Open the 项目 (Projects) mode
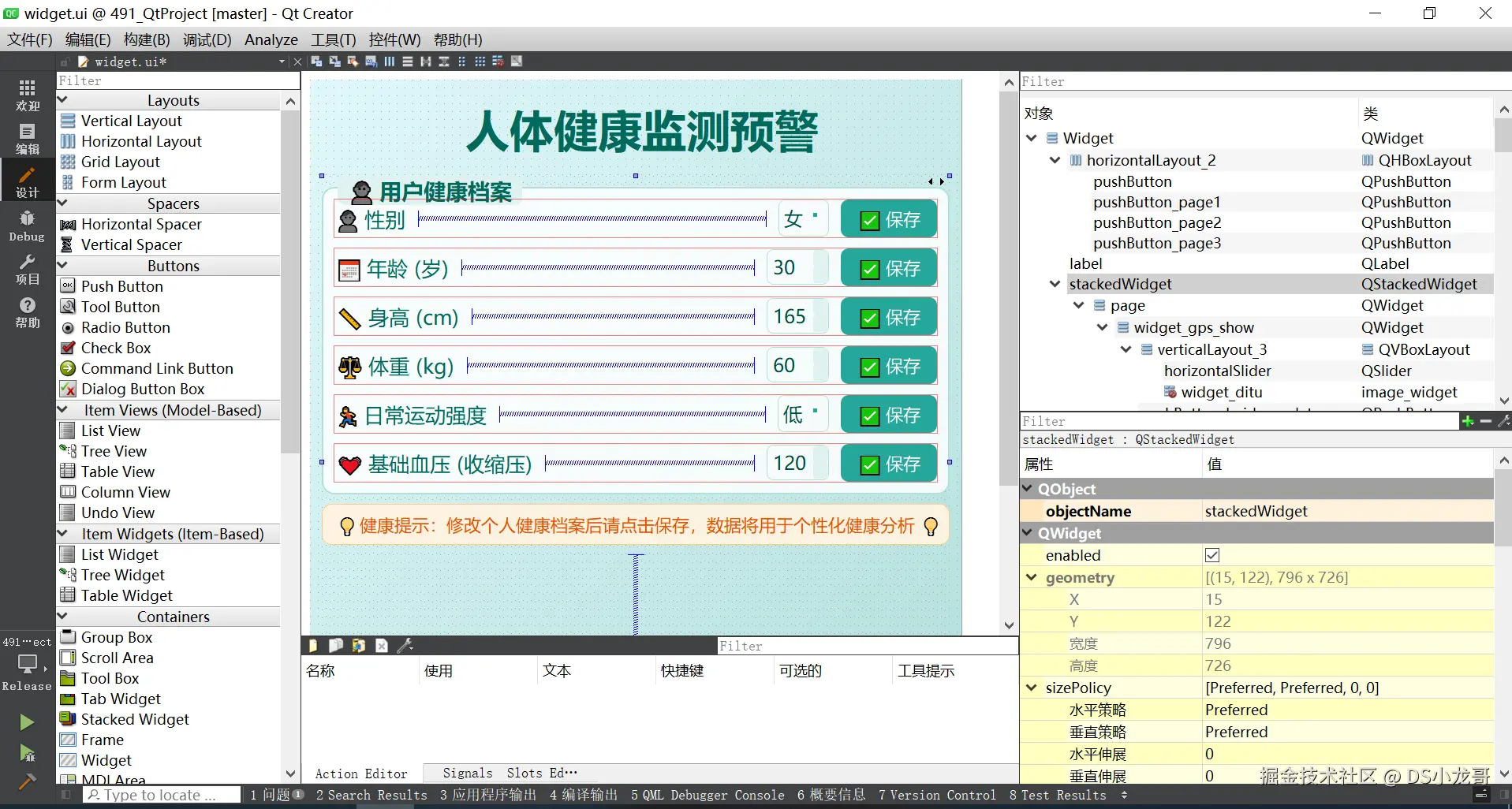 coord(27,269)
